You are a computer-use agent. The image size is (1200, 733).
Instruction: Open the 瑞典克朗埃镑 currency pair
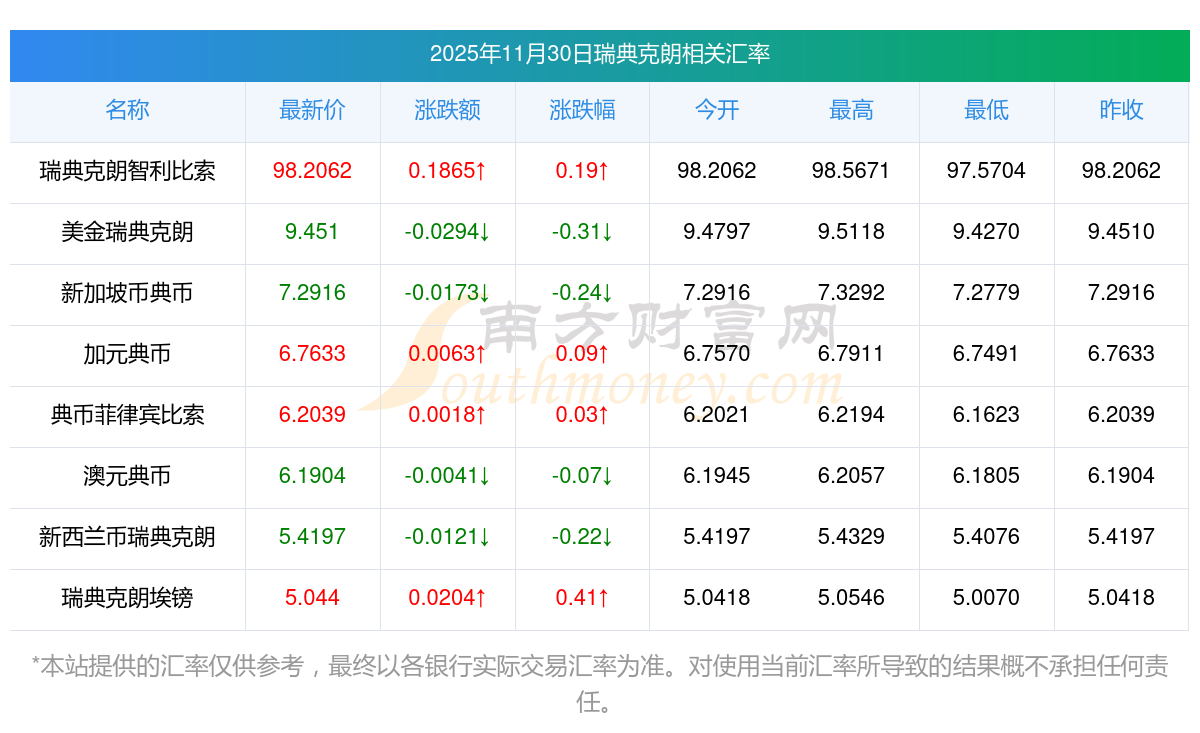(127, 598)
